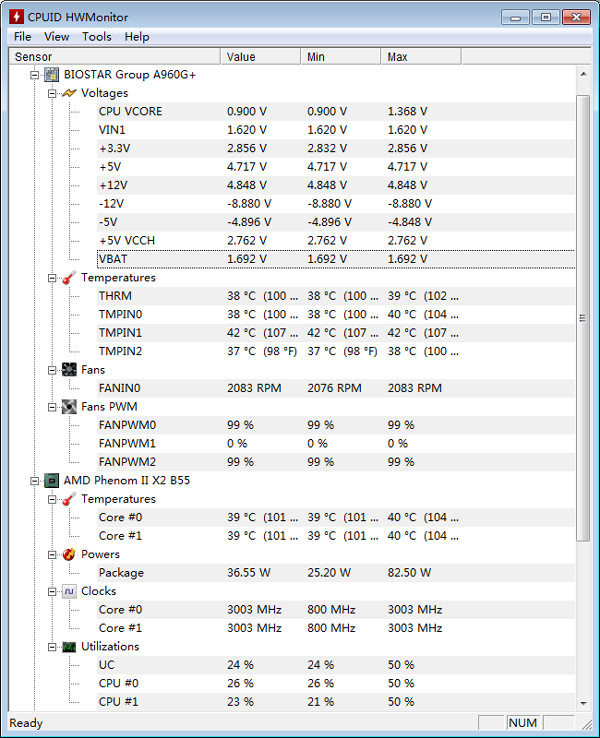This screenshot has width=600, height=738.
Task: Select the FANIN0 row
Action: [336, 388]
